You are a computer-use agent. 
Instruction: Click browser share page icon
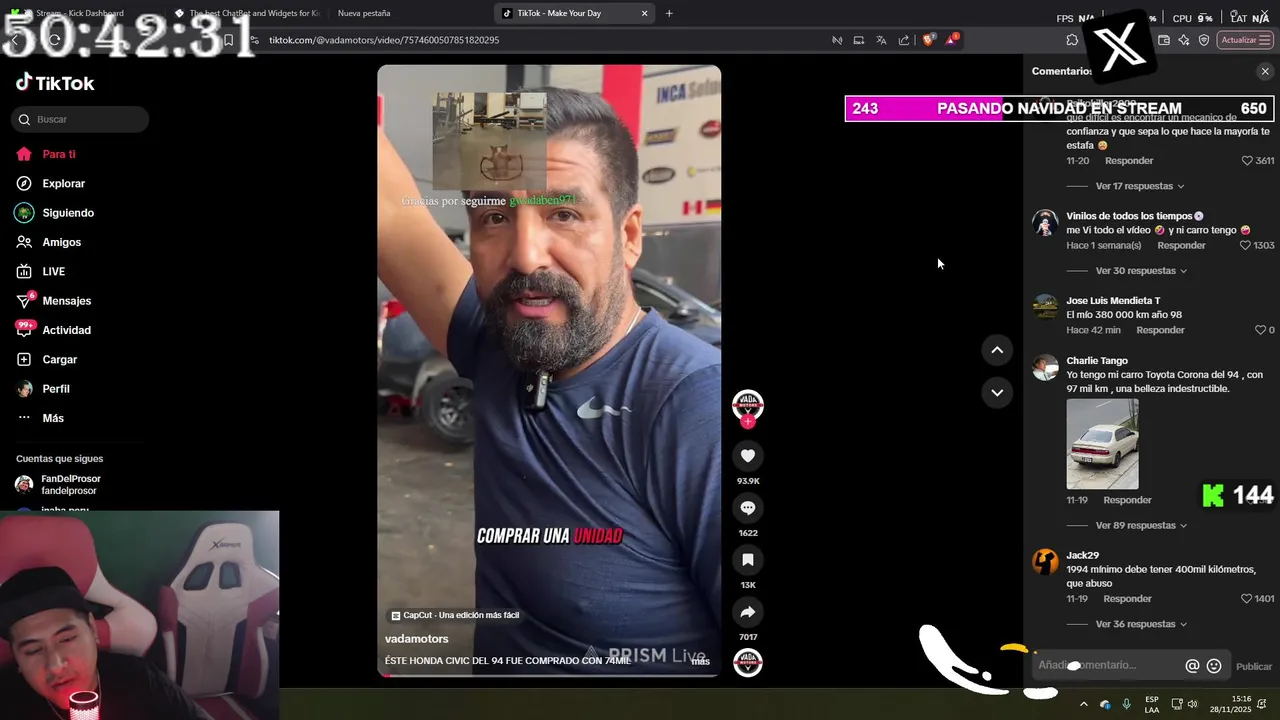click(904, 40)
